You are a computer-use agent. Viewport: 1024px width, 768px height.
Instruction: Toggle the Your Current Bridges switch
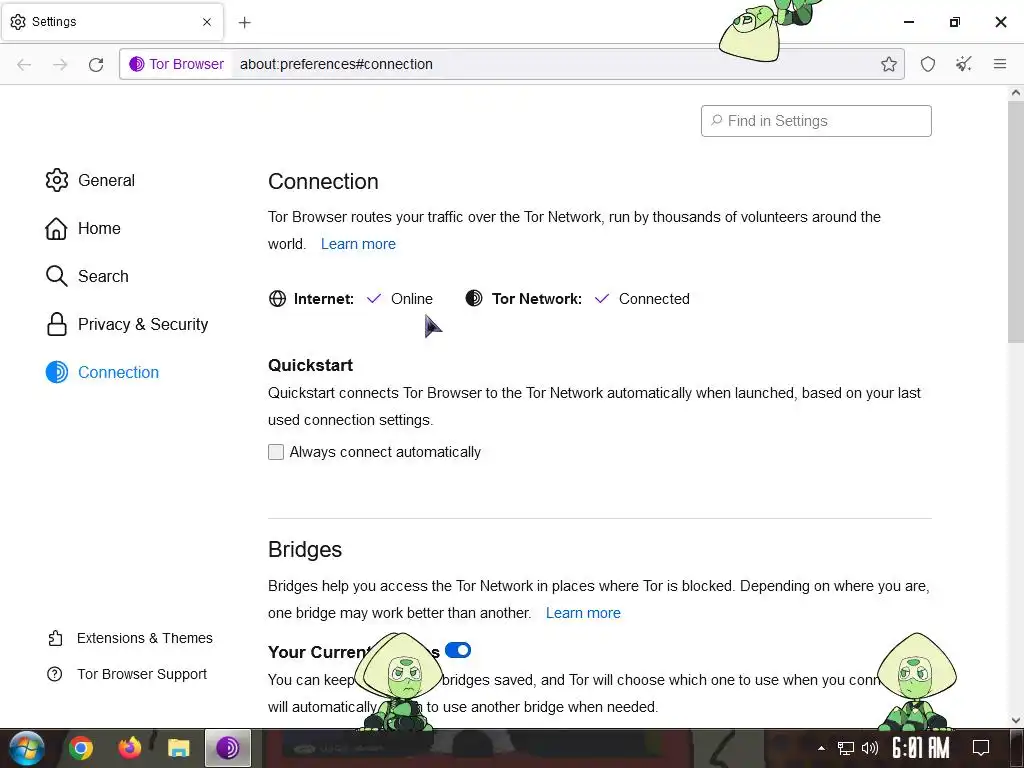tap(458, 650)
